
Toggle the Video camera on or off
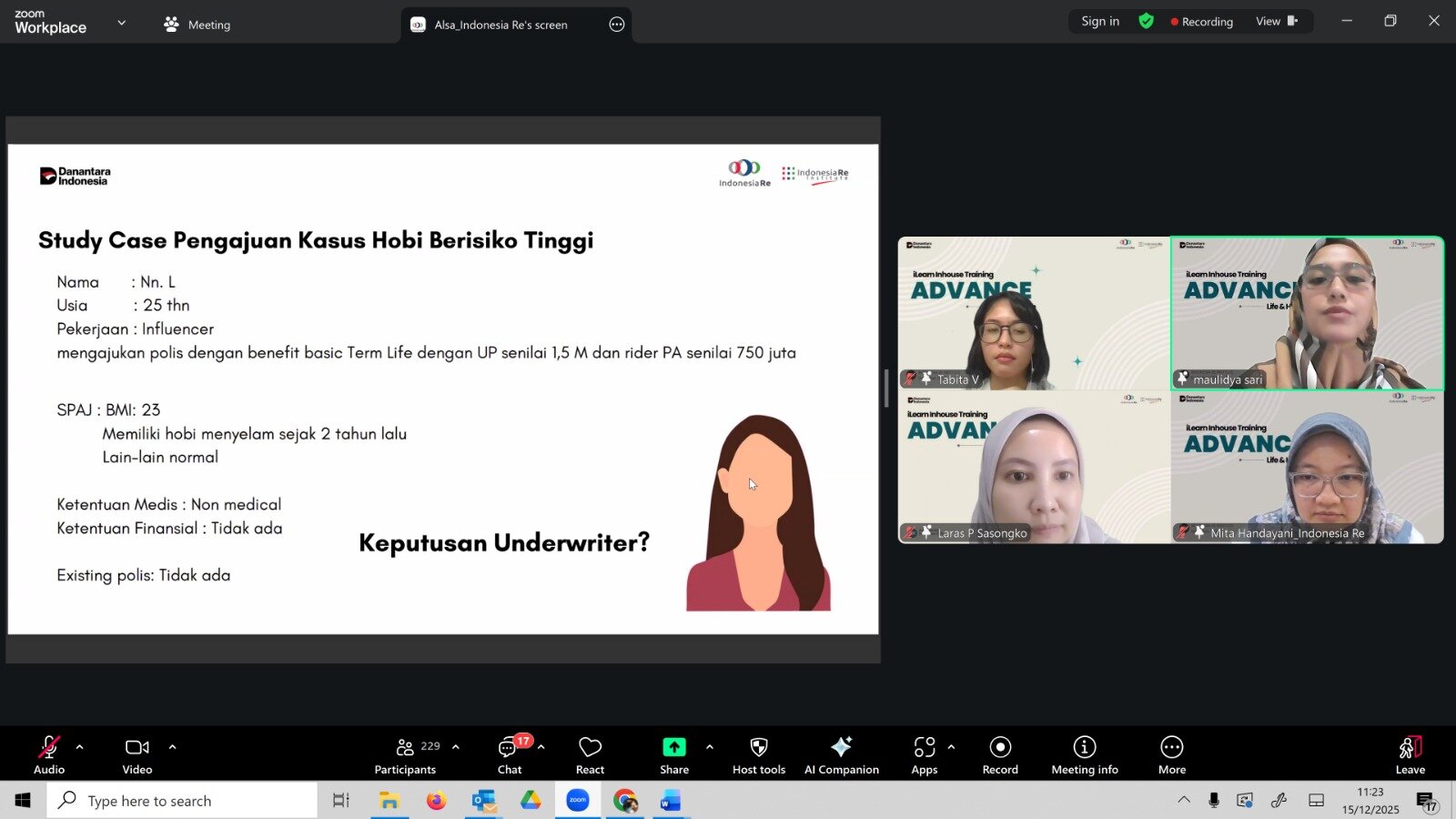pyautogui.click(x=137, y=755)
